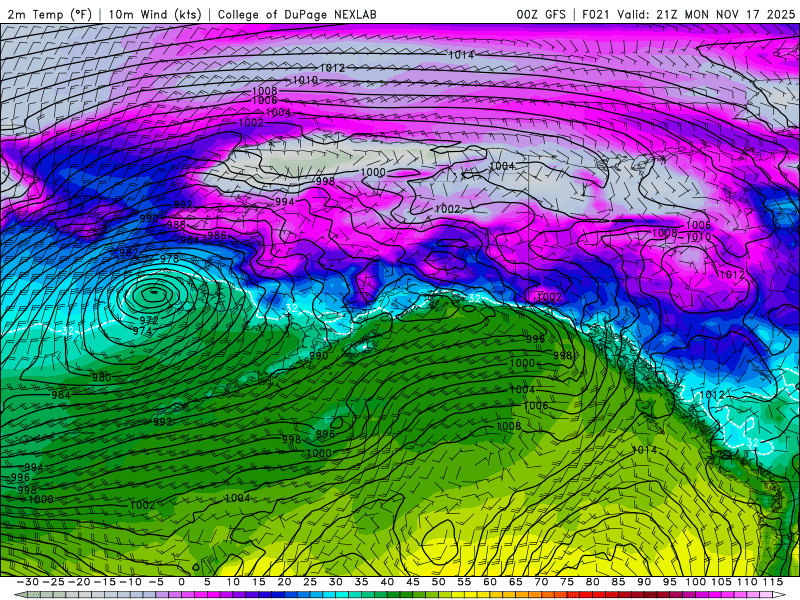The height and width of the screenshot is (600, 800).
Task: Click the 15 label on the color scale
Action: click(259, 582)
